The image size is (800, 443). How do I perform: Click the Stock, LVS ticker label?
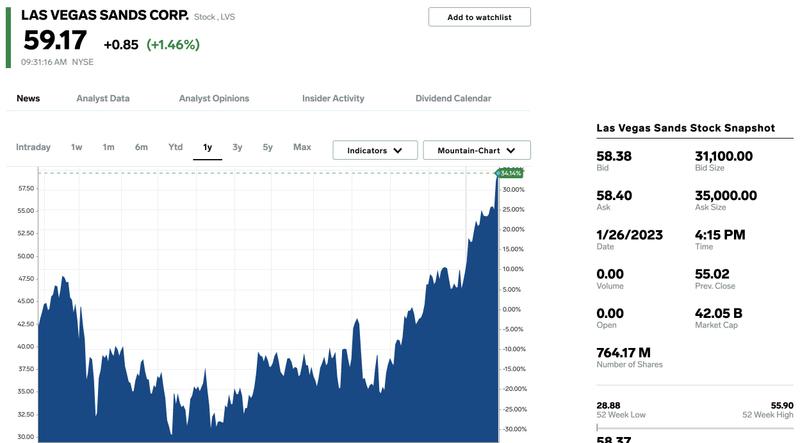[214, 17]
